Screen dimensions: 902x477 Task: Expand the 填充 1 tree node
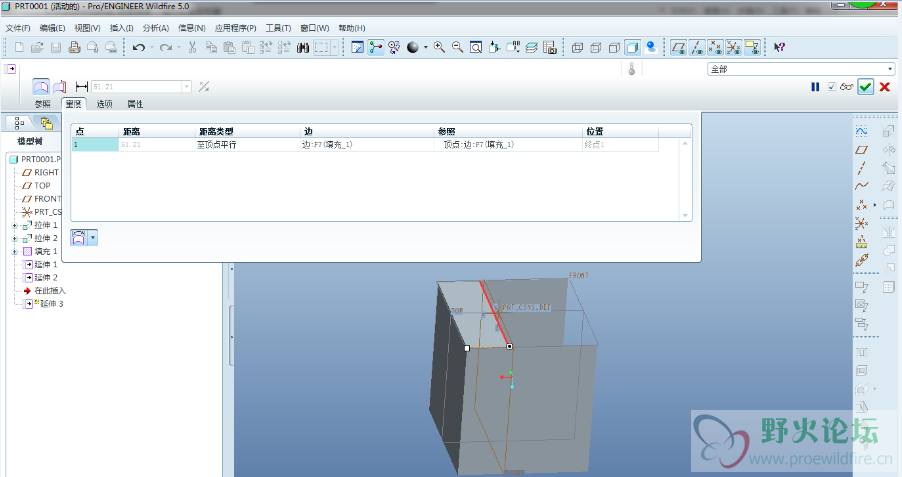(14, 251)
